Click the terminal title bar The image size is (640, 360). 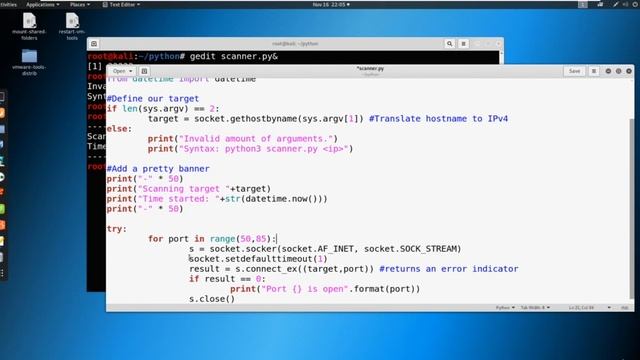[295, 44]
